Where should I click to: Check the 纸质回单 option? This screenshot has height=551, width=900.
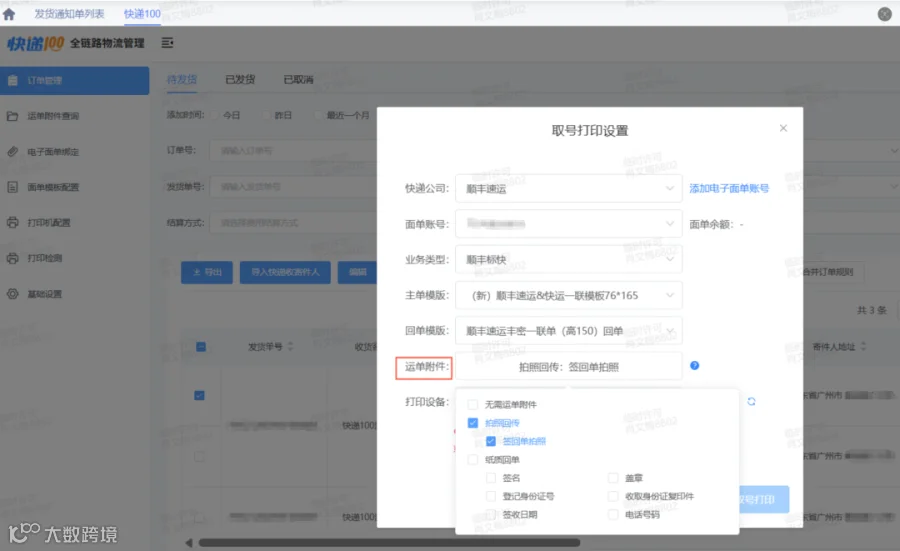472,460
